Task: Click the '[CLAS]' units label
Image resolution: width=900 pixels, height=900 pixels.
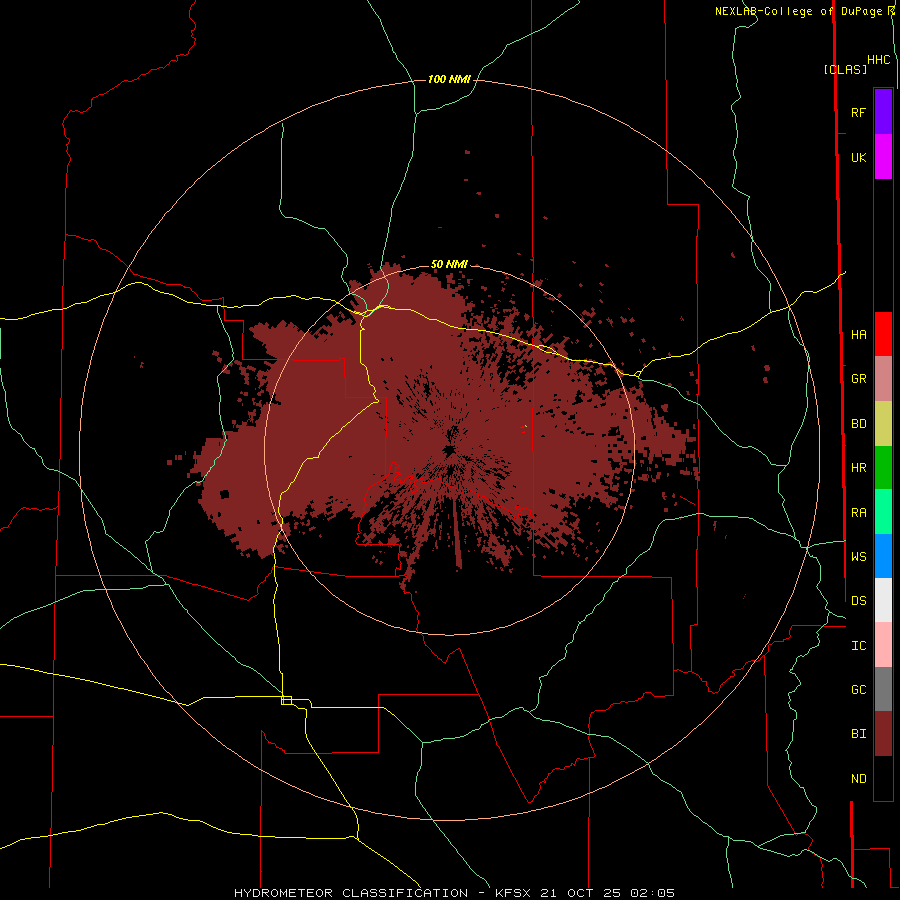Action: [845, 69]
